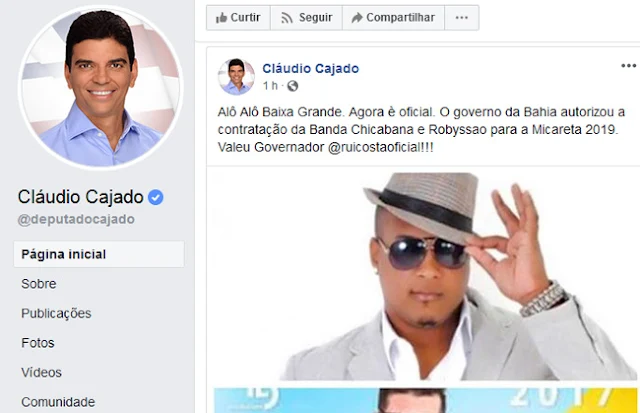640x413 pixels.
Task: Share the page via Compartilhar button
Action: (393, 18)
